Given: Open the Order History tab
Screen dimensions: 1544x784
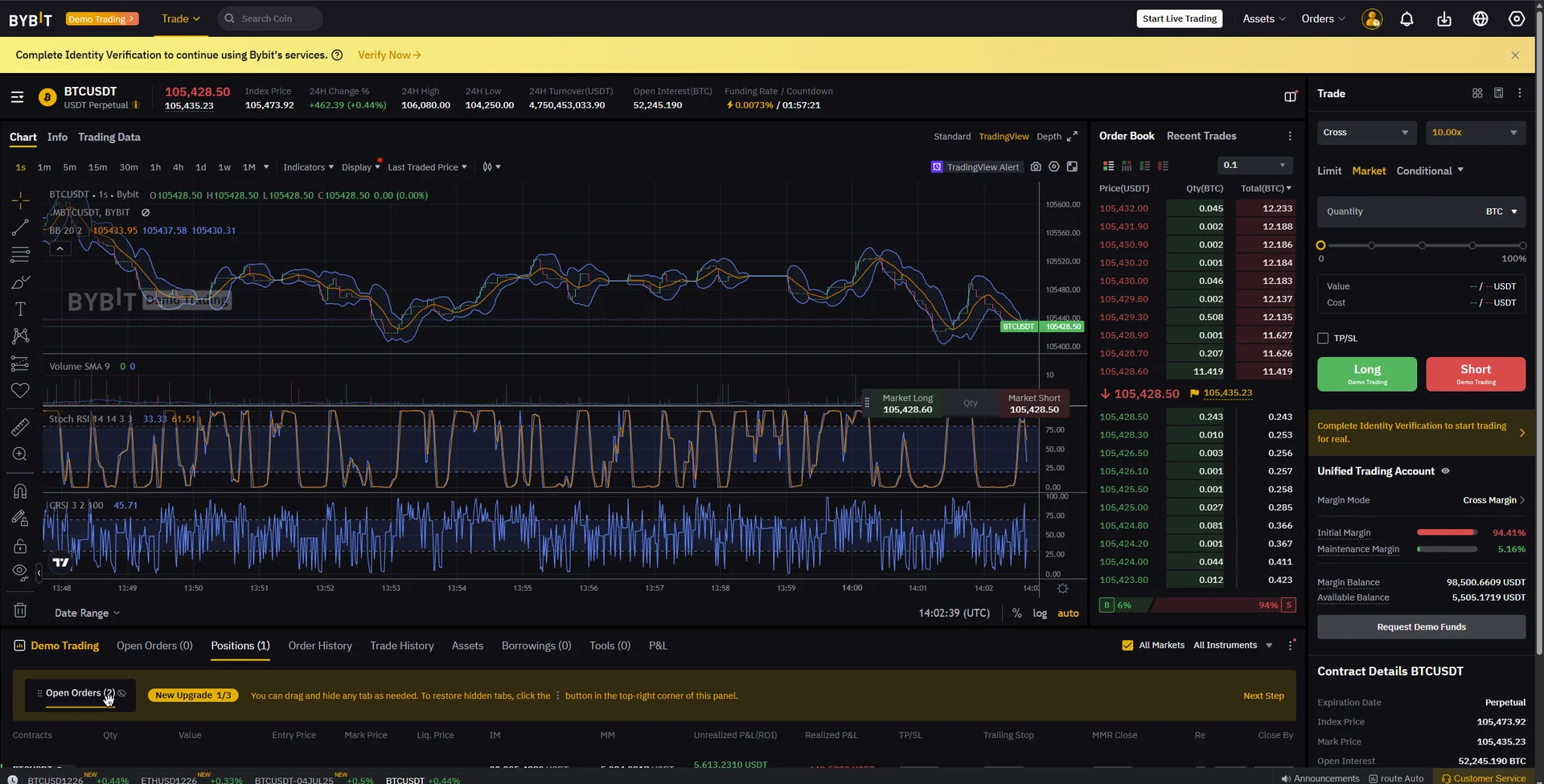Looking at the screenshot, I should coord(320,646).
